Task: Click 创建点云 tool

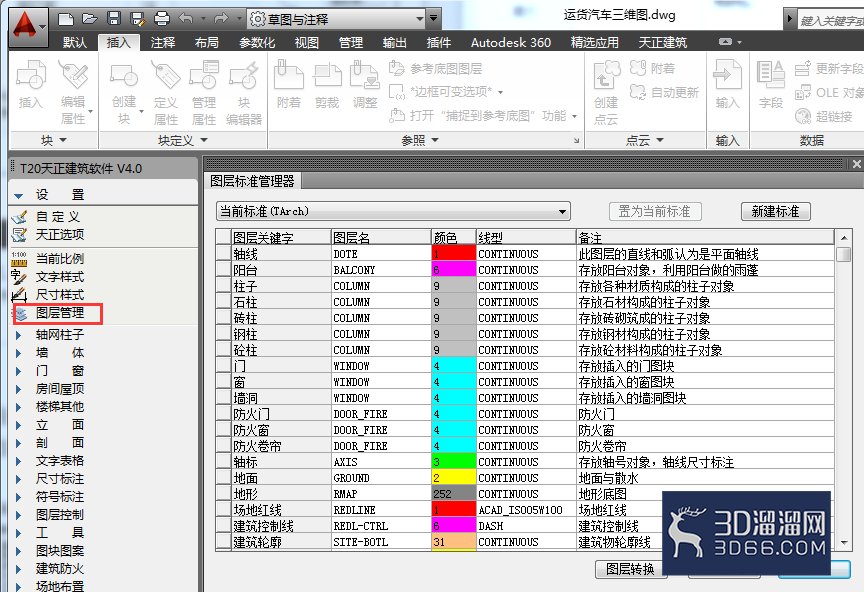Action: coord(606,93)
